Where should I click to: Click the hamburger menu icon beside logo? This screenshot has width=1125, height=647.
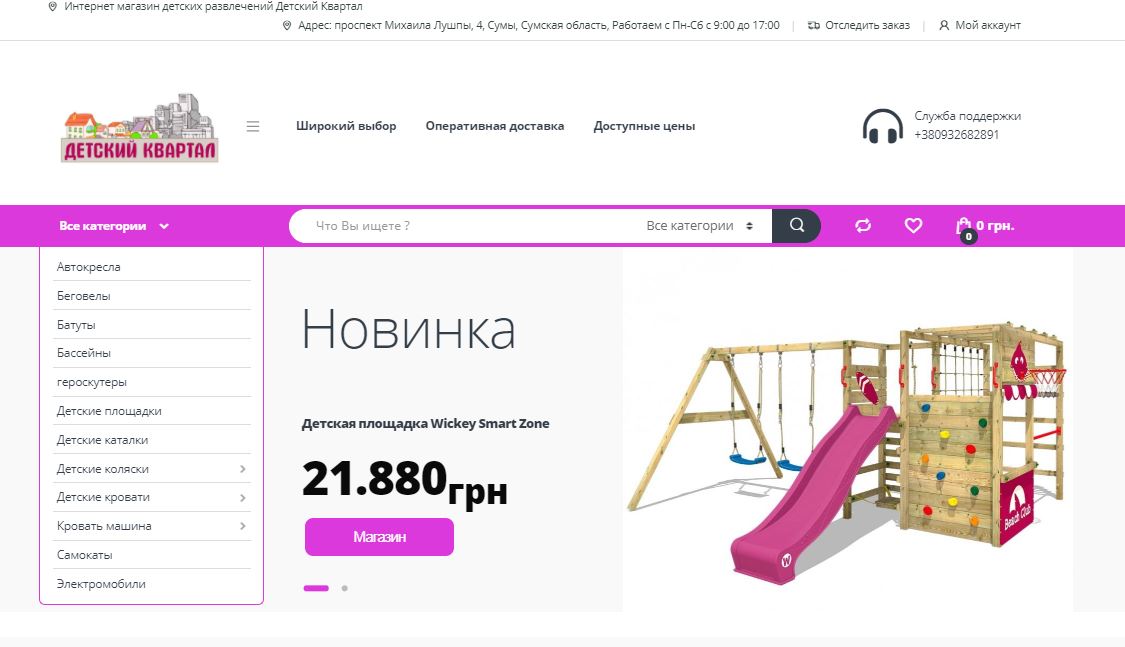(x=253, y=126)
